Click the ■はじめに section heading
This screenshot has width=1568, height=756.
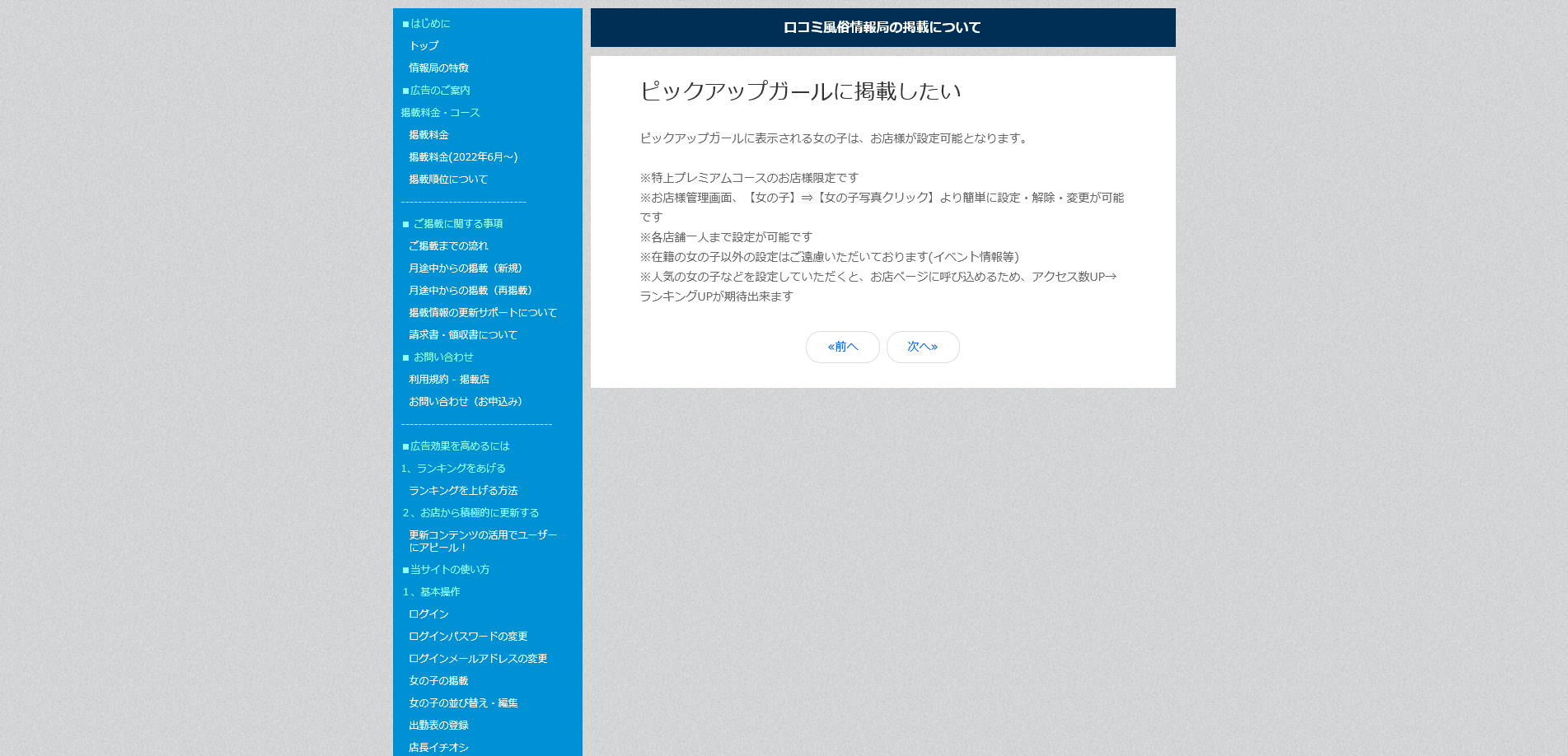click(426, 24)
